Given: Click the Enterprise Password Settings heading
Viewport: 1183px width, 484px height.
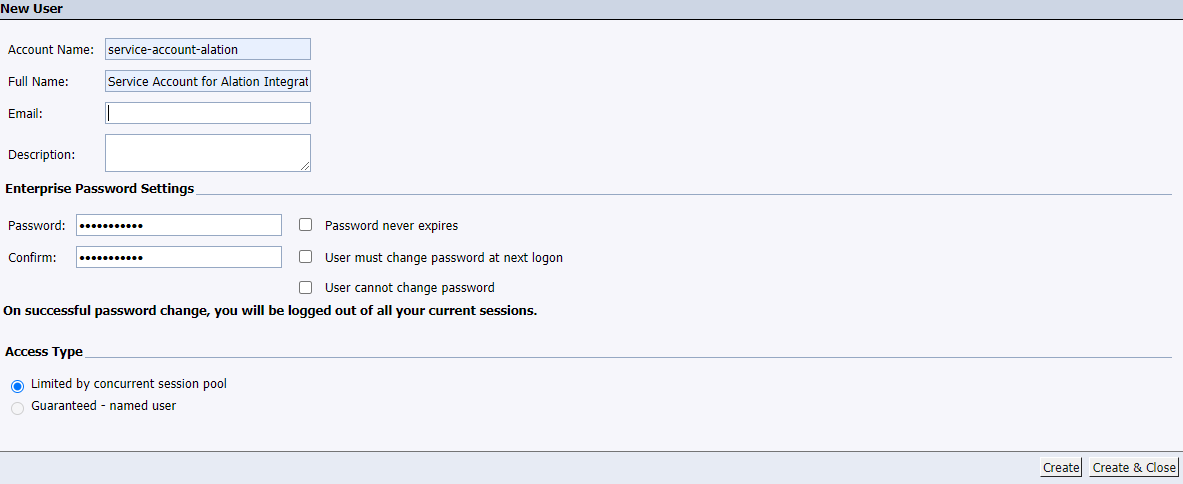Looking at the screenshot, I should pos(100,188).
